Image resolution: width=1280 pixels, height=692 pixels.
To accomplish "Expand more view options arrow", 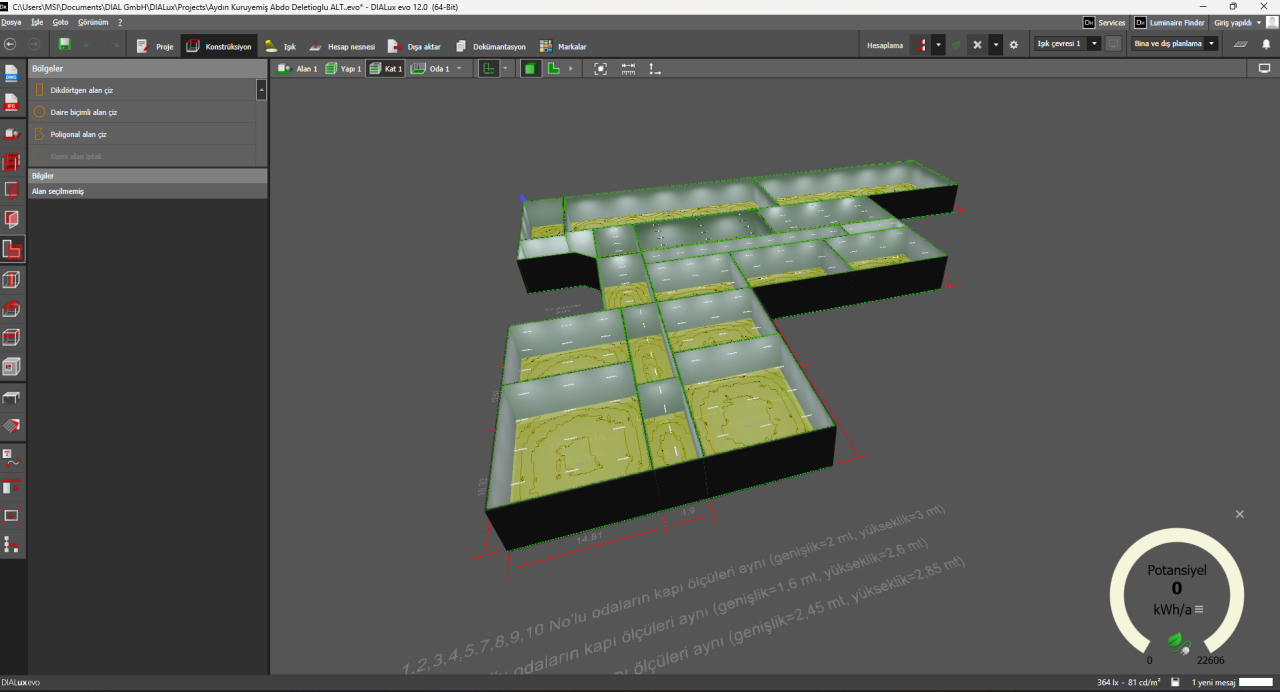I will pos(571,69).
